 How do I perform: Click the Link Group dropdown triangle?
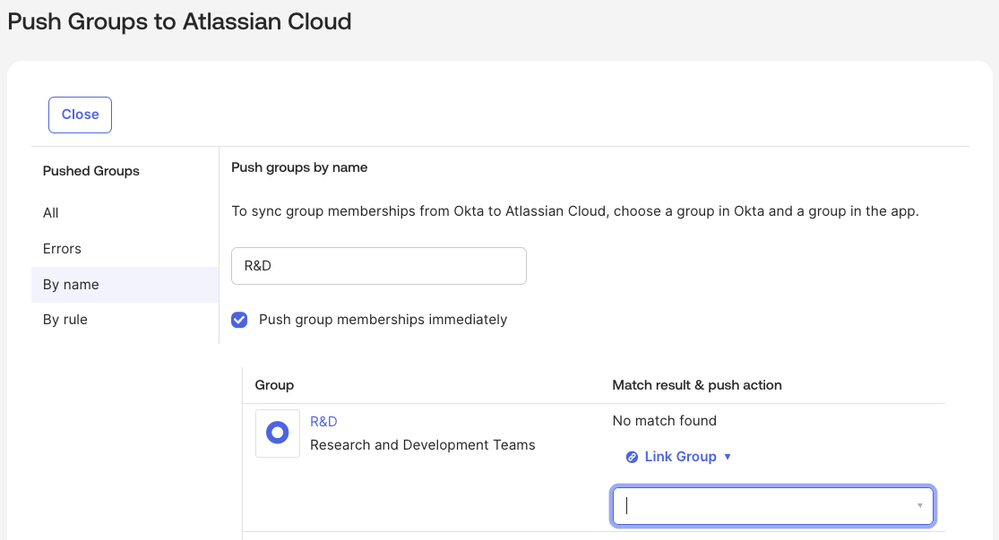728,457
